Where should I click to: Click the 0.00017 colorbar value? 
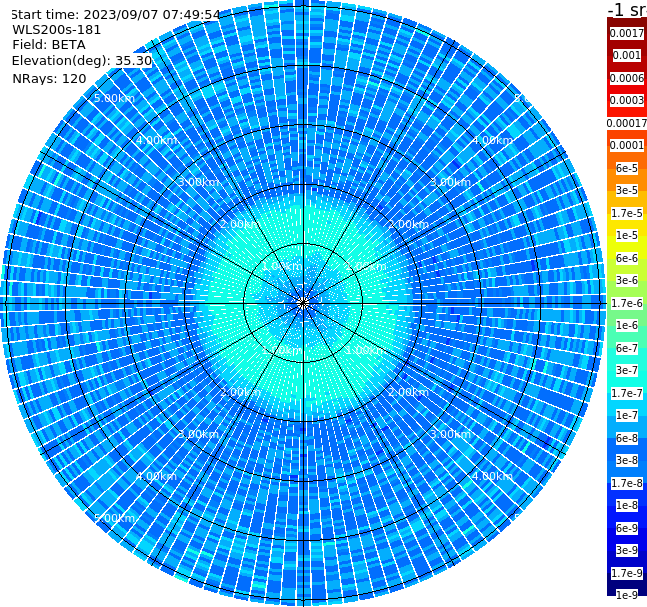click(627, 123)
